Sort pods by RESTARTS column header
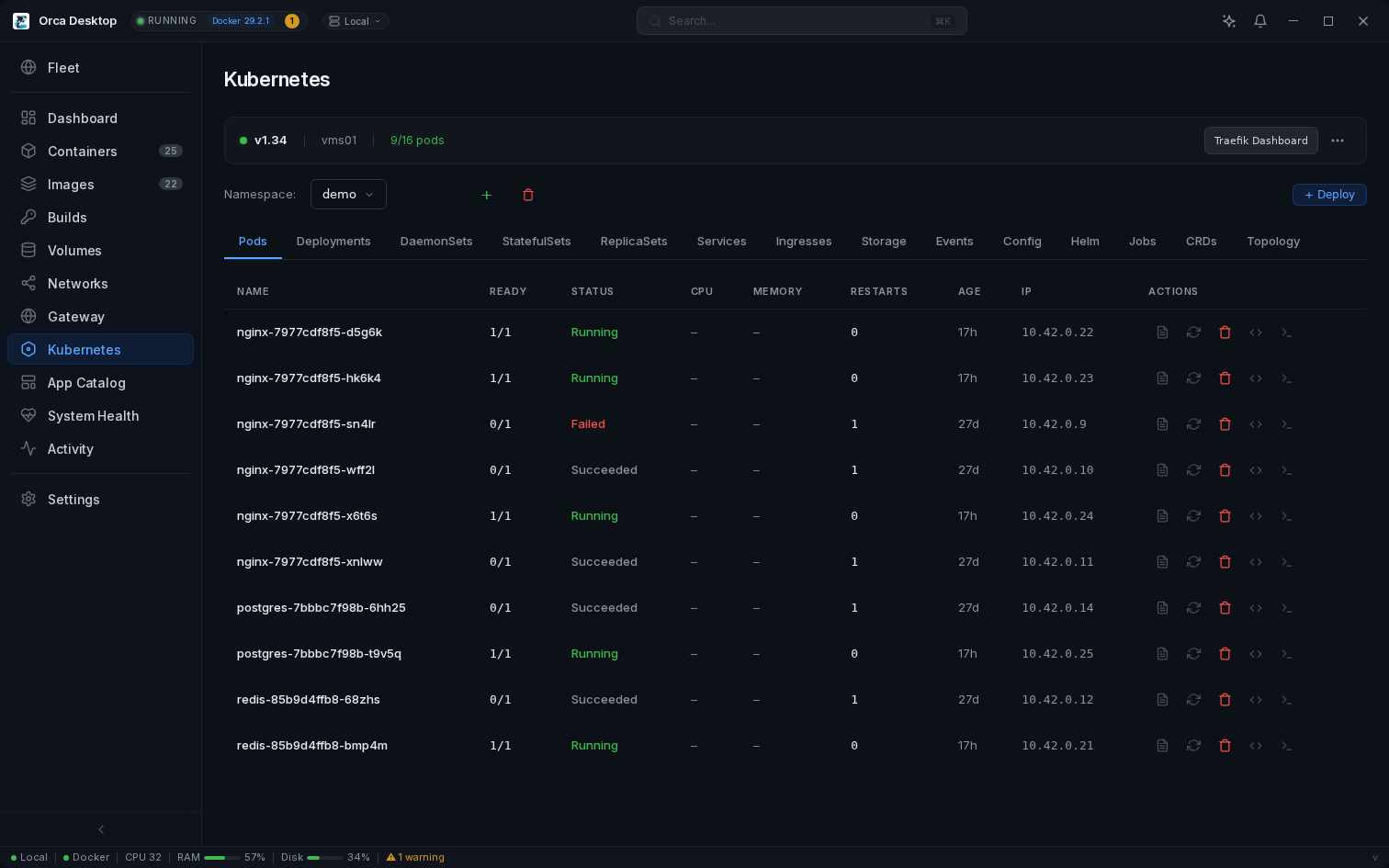 click(x=879, y=292)
